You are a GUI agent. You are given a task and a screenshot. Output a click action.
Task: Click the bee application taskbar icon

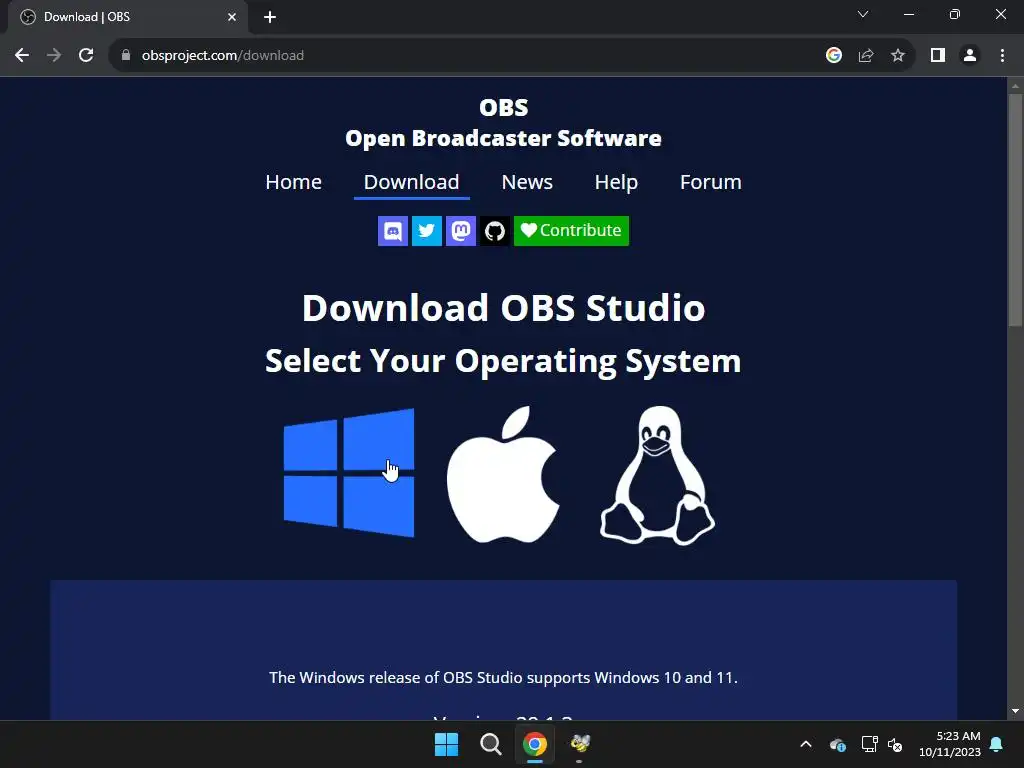coord(579,744)
